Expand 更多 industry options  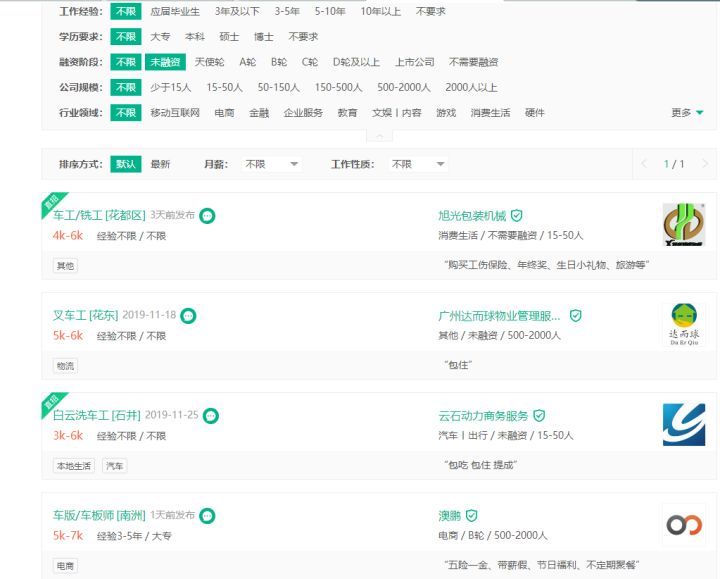[687, 113]
